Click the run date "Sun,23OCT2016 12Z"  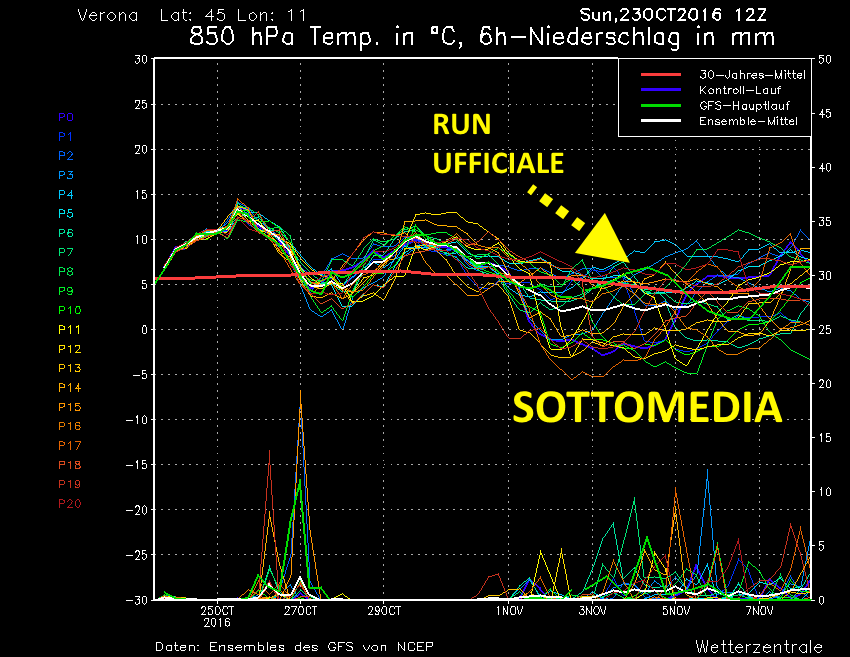click(x=673, y=15)
